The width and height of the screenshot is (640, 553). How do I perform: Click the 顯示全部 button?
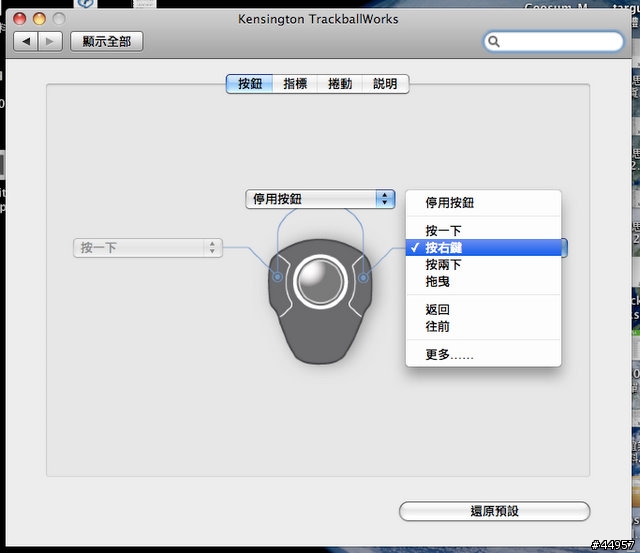[107, 41]
